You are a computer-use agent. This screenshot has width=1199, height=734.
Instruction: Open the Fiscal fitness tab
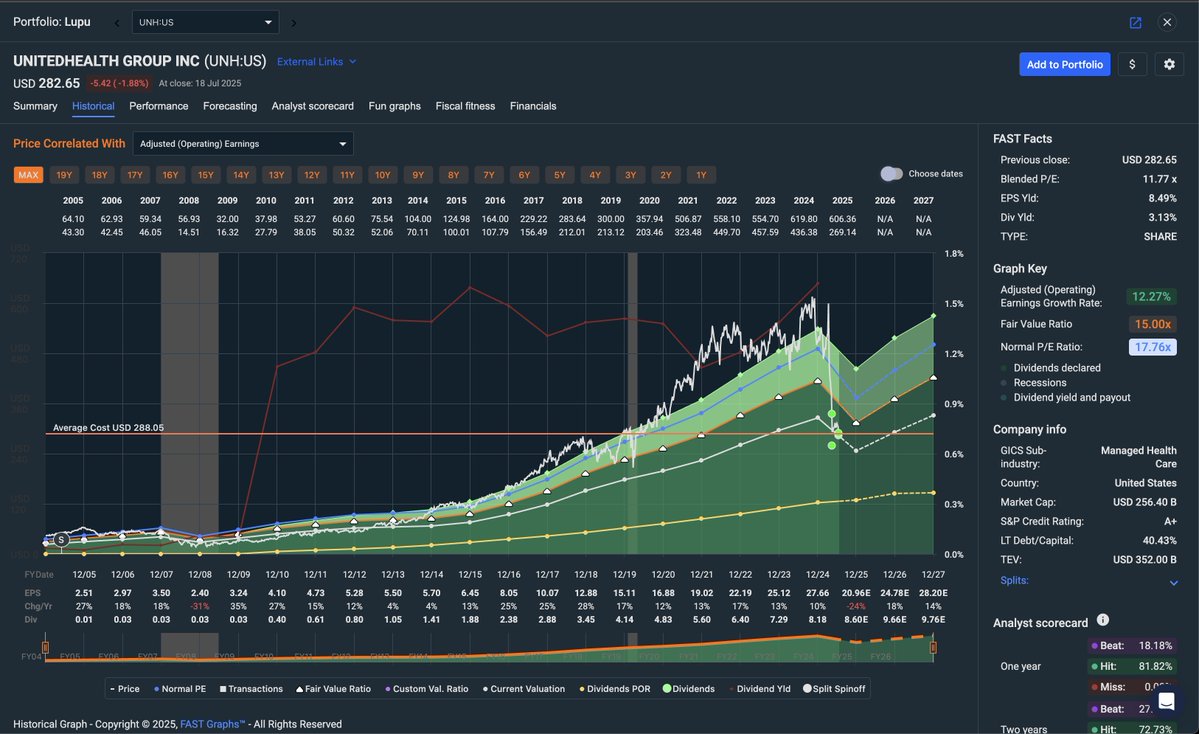[x=465, y=106]
